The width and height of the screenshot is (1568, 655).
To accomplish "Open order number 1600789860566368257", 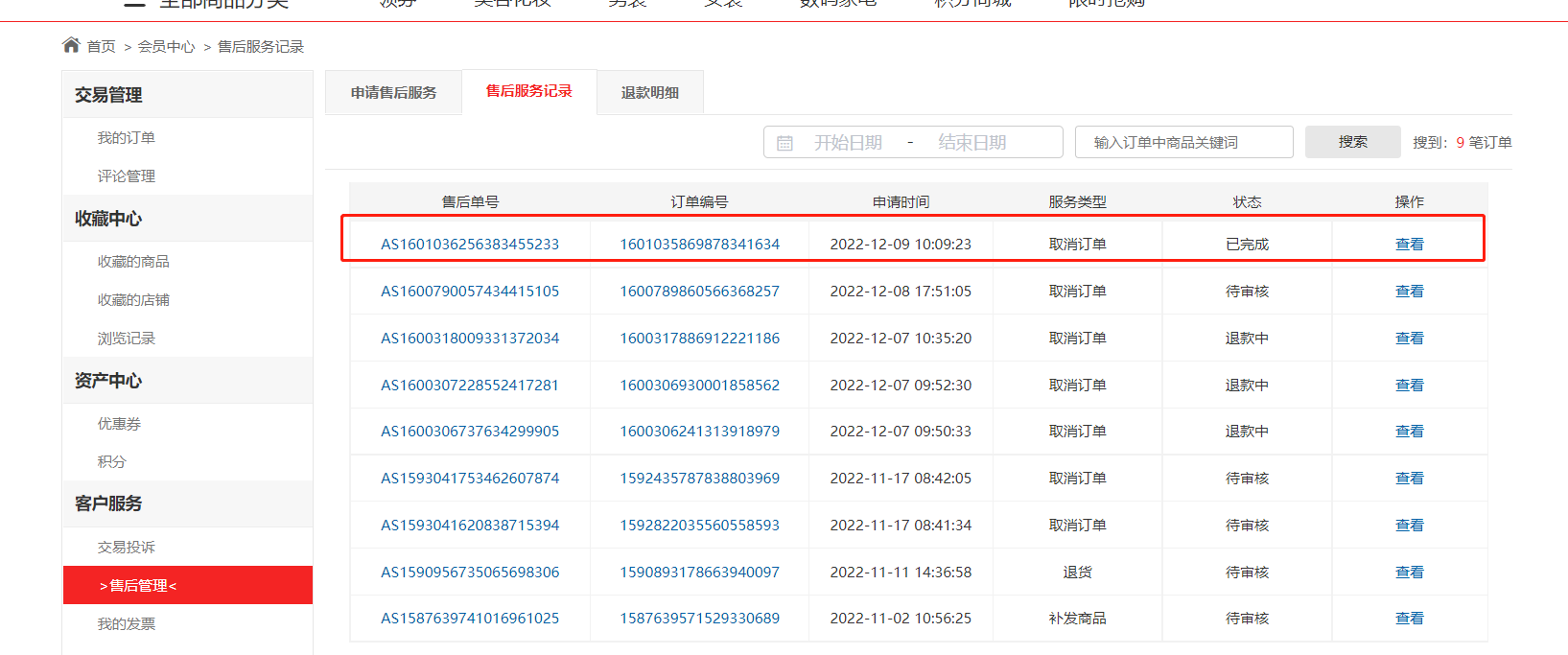I will coord(700,292).
